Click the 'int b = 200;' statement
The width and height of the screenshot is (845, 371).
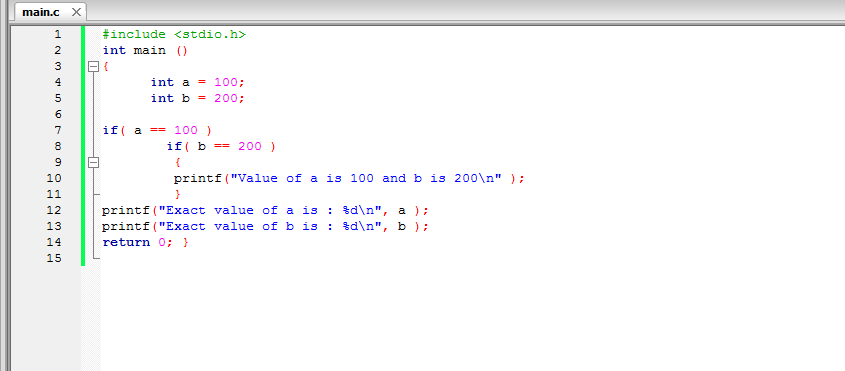[x=198, y=99]
